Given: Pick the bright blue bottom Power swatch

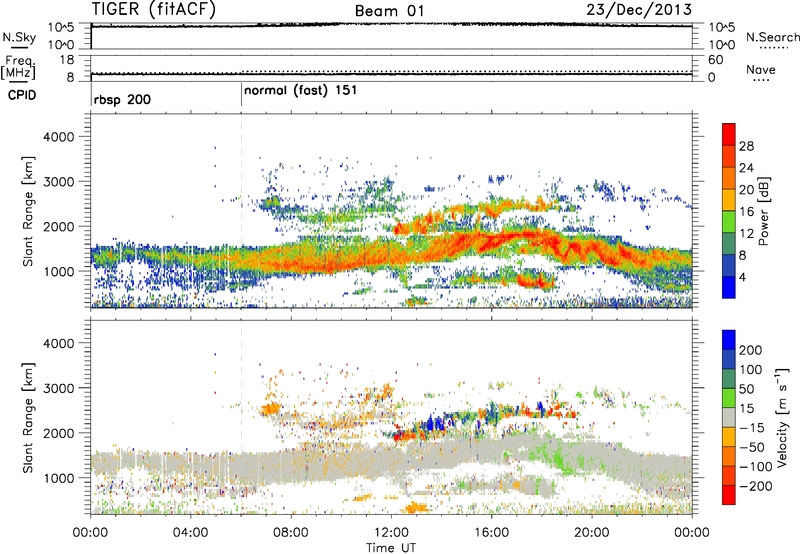Looking at the screenshot, I should click(x=729, y=287).
